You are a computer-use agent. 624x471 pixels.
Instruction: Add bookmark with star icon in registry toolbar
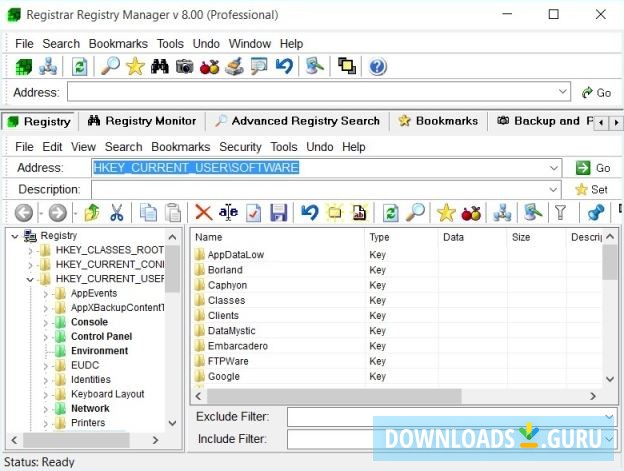pos(446,213)
